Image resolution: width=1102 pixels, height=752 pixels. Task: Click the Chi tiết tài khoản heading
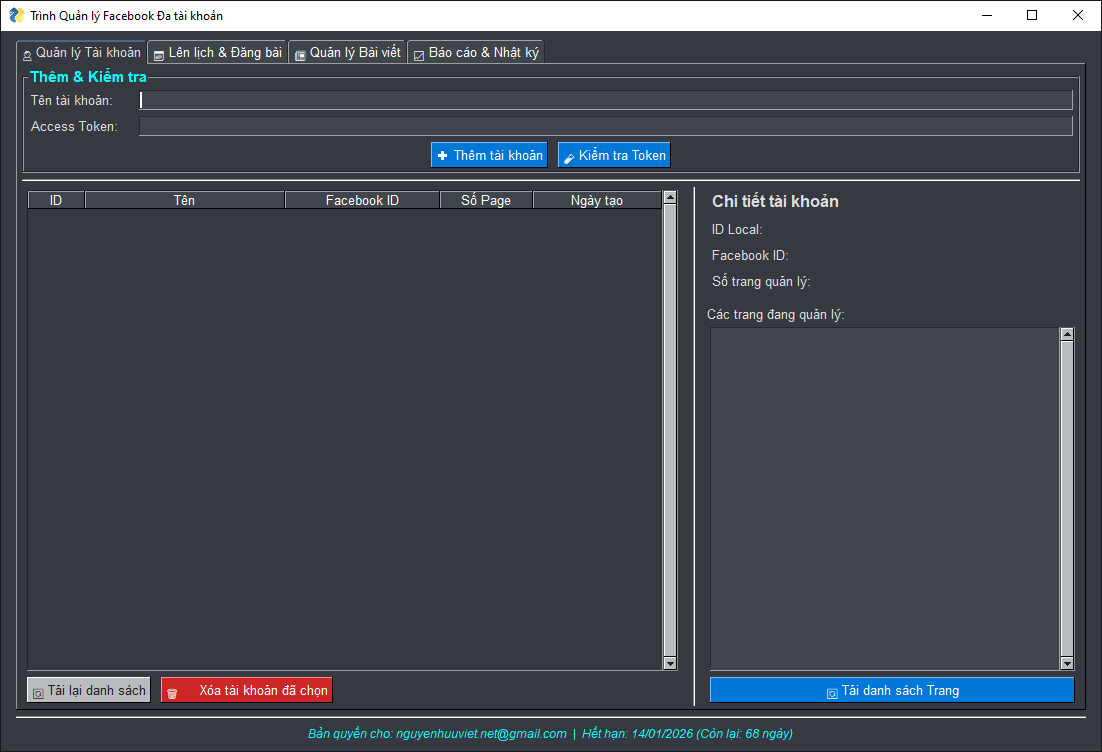tap(775, 202)
